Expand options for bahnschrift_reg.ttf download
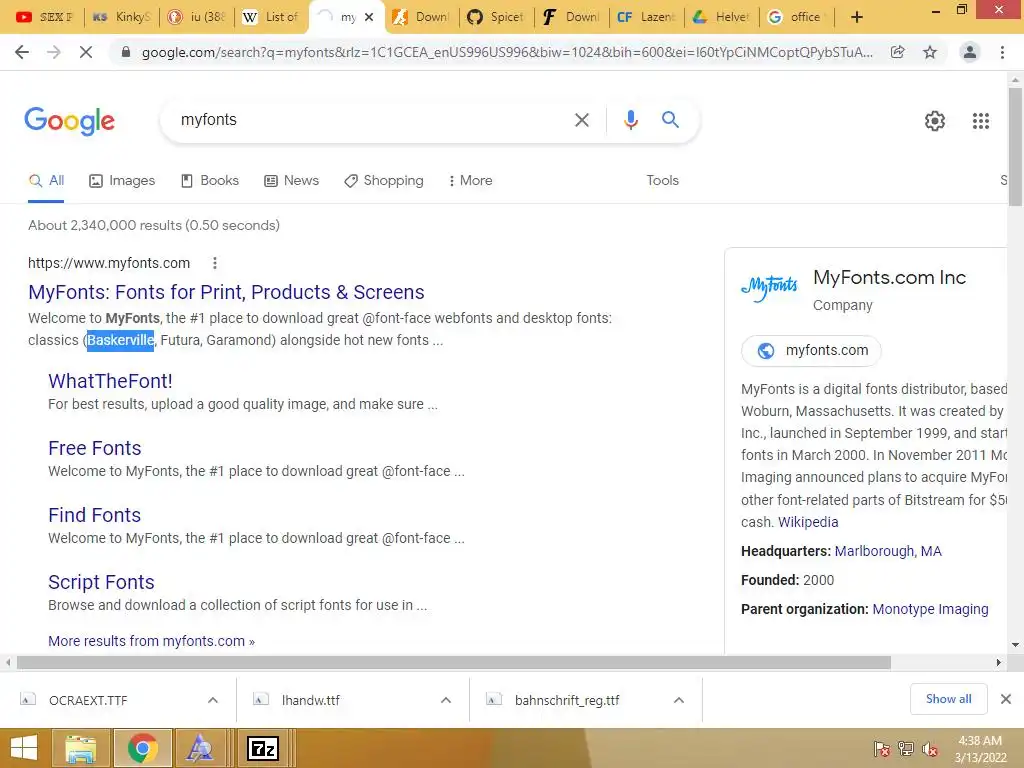 coord(679,700)
